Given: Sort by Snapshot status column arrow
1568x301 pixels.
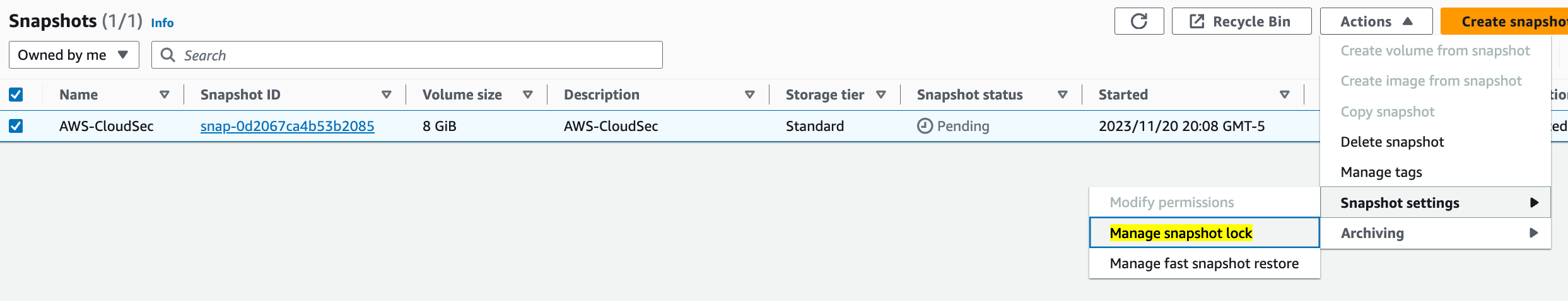Looking at the screenshot, I should tap(1063, 94).
